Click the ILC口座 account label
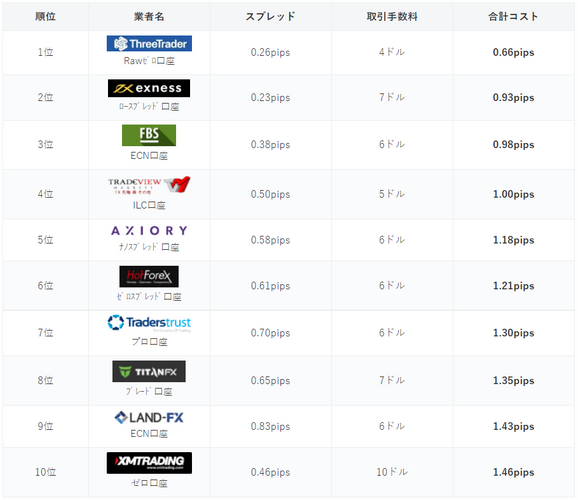 [149, 205]
